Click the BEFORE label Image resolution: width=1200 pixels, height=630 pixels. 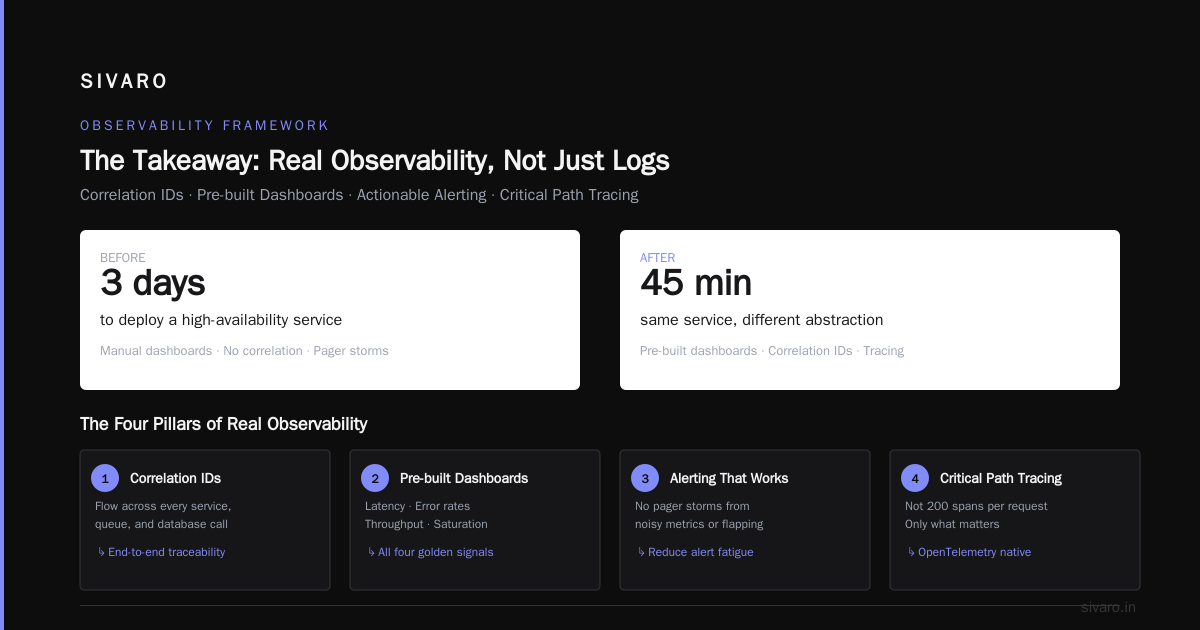coord(123,258)
